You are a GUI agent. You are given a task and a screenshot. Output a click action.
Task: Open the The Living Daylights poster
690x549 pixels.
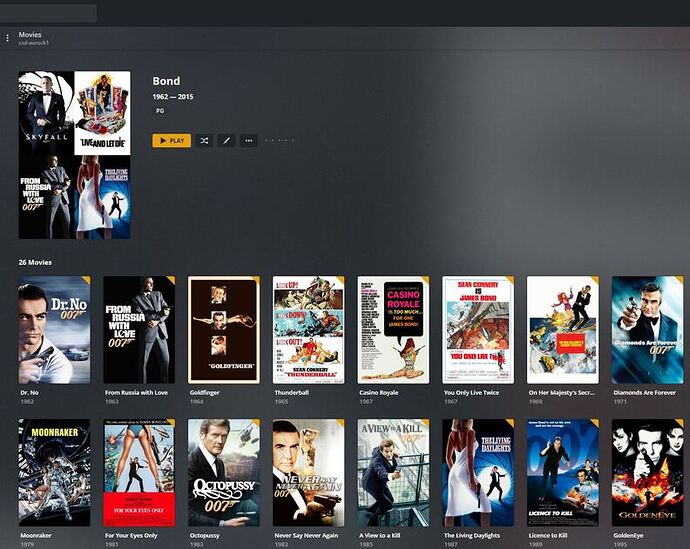point(478,472)
